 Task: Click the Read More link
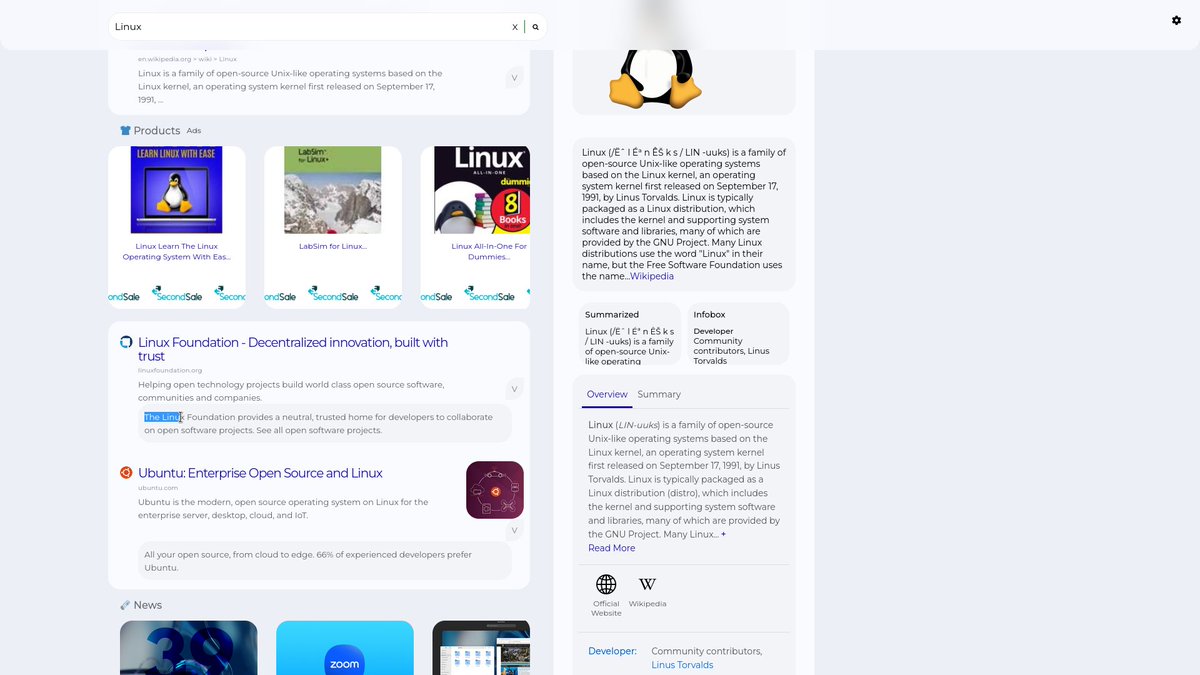tap(611, 548)
